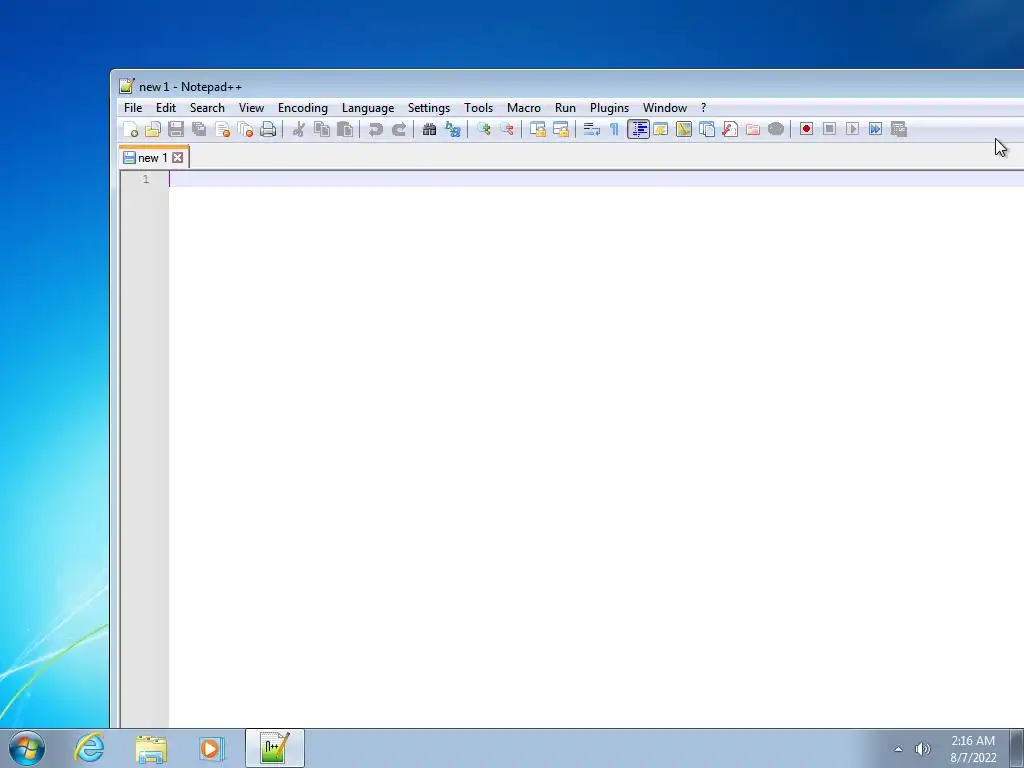
Task: Click the Stop Recording square icon
Action: 829,129
